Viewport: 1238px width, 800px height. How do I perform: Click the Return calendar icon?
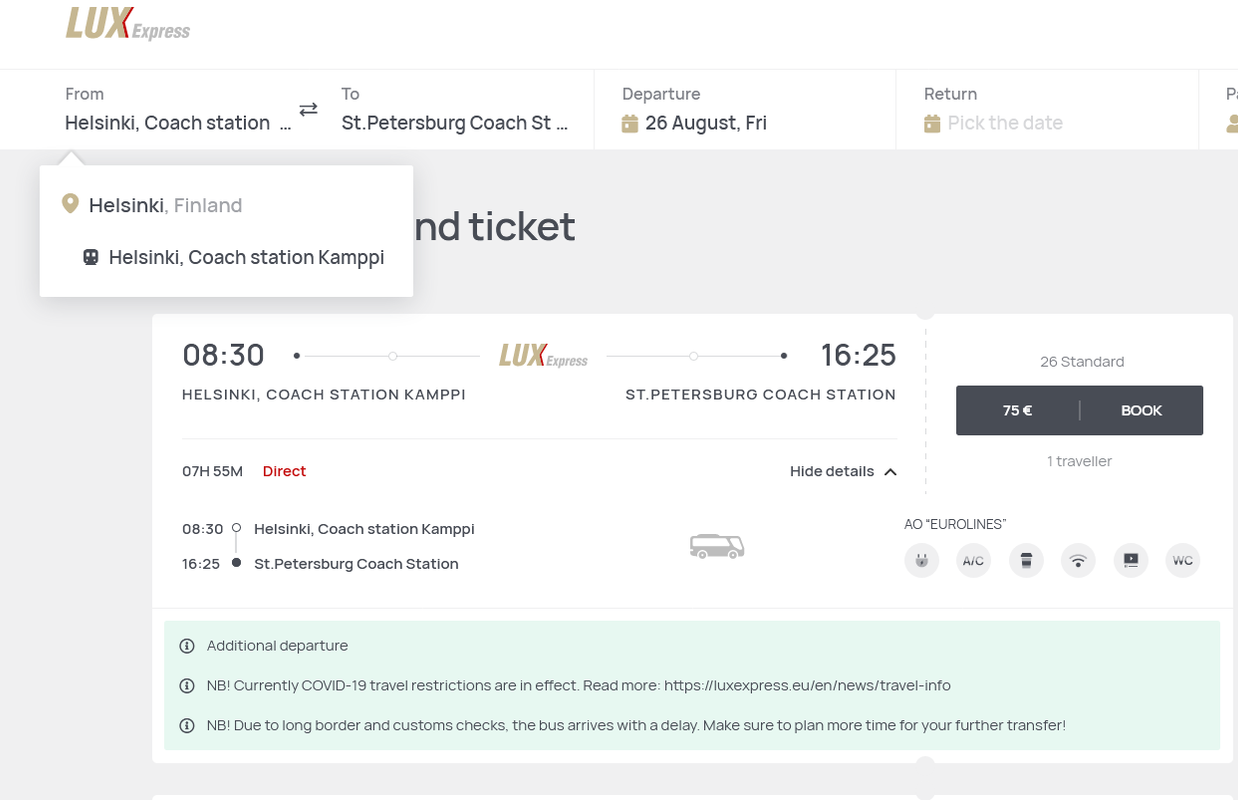coord(932,123)
